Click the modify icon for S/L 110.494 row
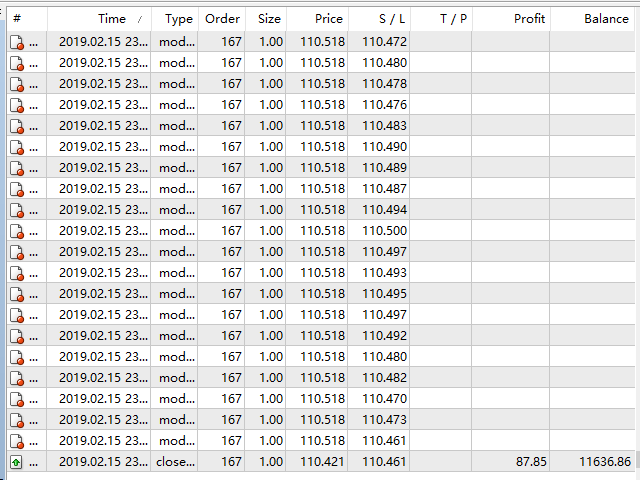Viewport: 640px width, 480px height. (x=17, y=210)
